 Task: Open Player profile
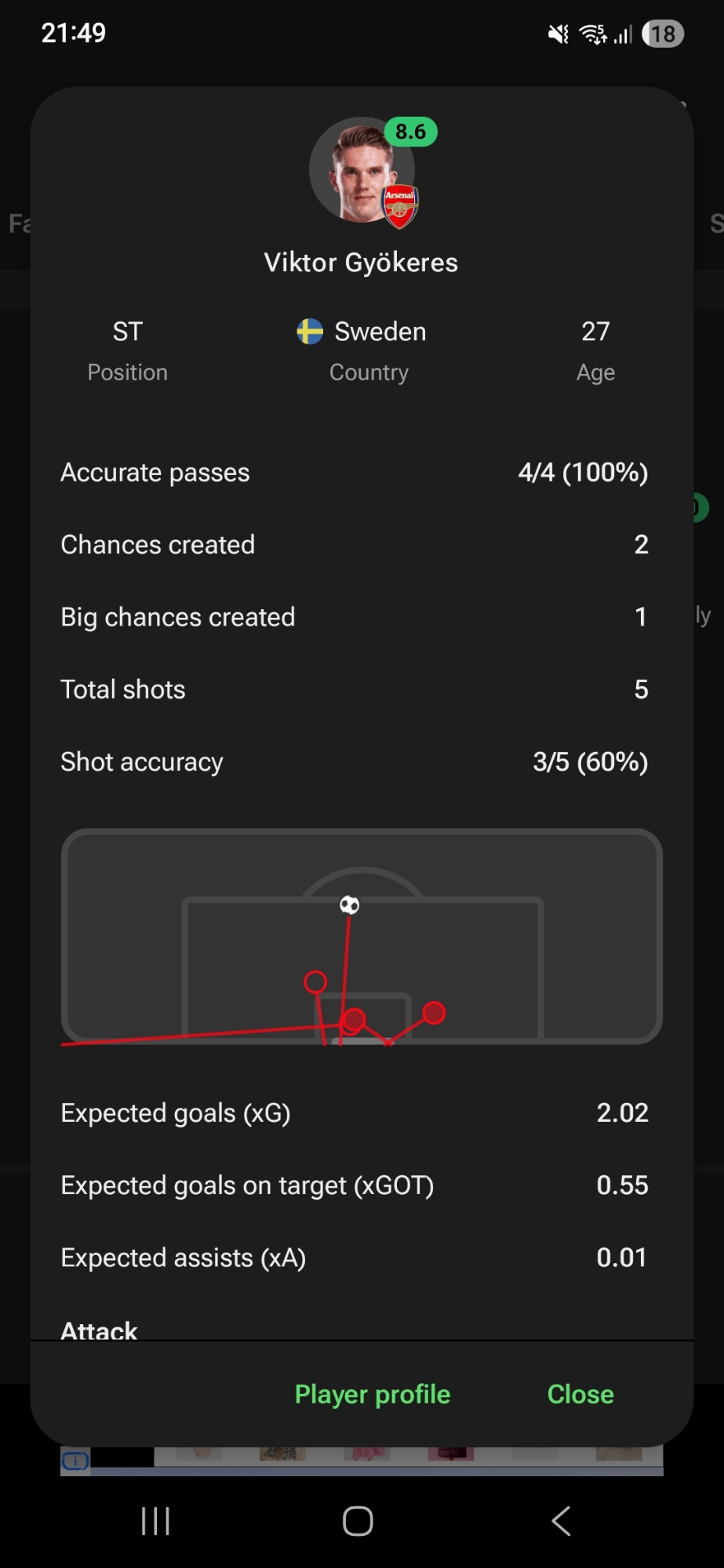tap(373, 1394)
